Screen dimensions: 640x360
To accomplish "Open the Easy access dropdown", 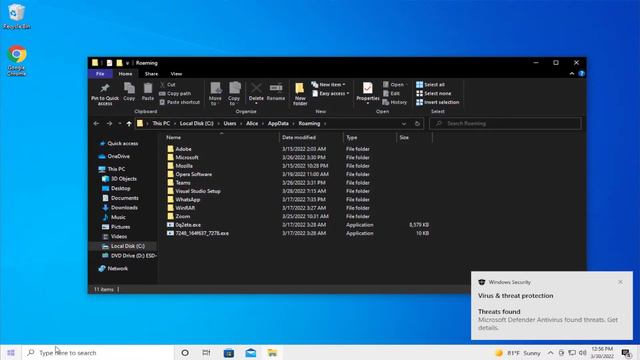I will (330, 93).
